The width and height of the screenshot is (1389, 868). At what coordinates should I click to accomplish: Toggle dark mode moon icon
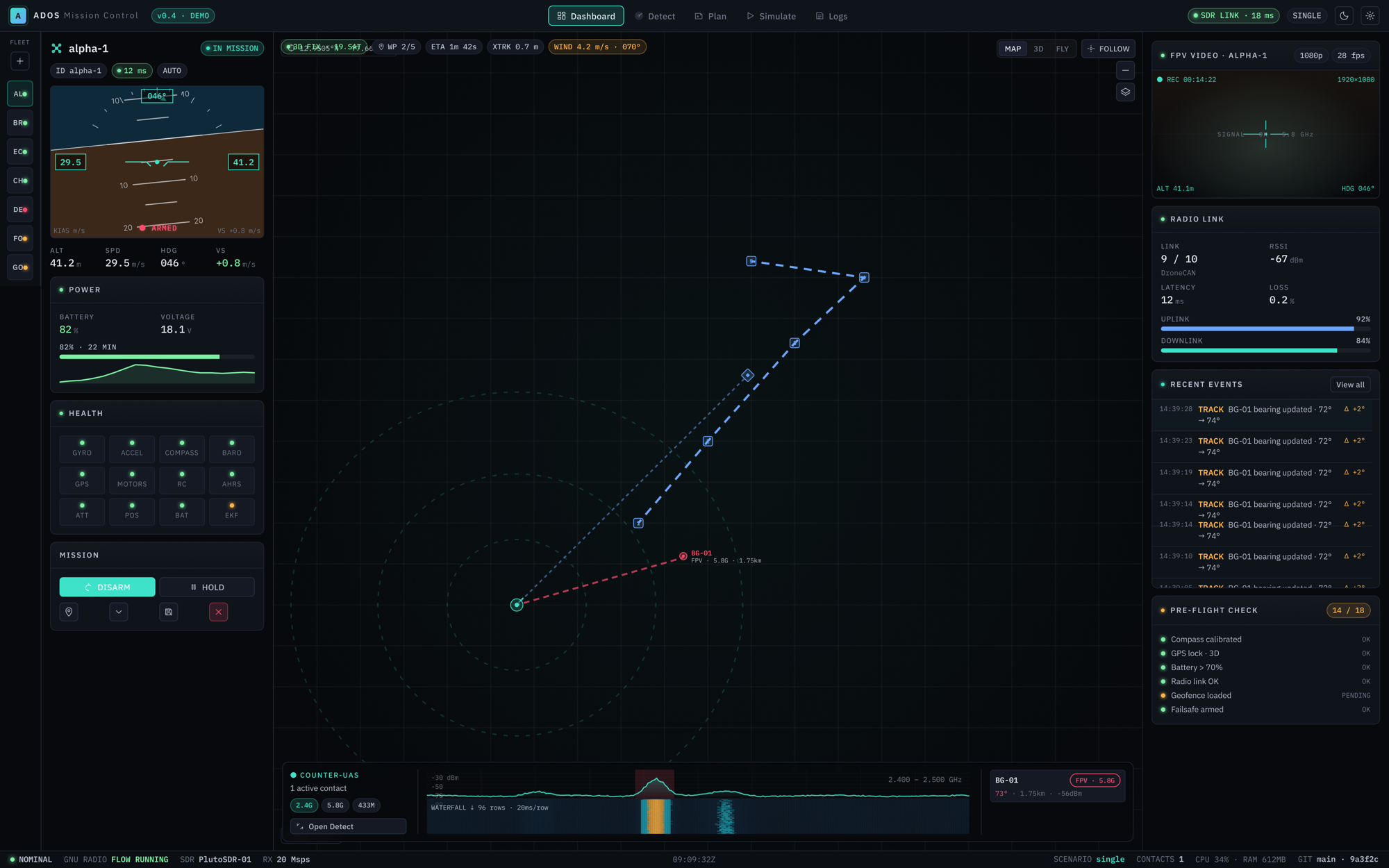(x=1344, y=15)
